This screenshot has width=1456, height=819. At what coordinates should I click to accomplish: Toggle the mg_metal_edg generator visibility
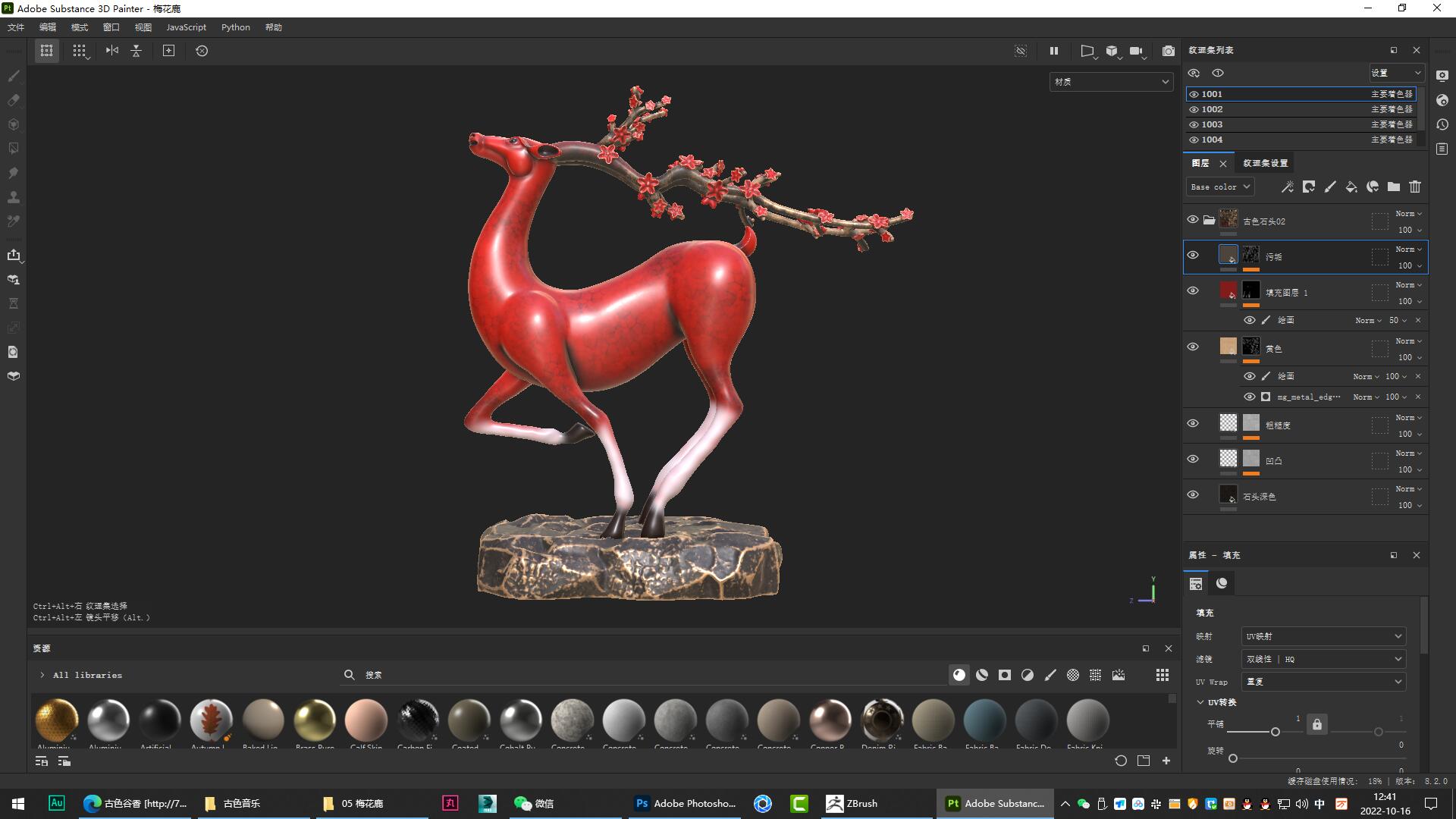point(1250,397)
